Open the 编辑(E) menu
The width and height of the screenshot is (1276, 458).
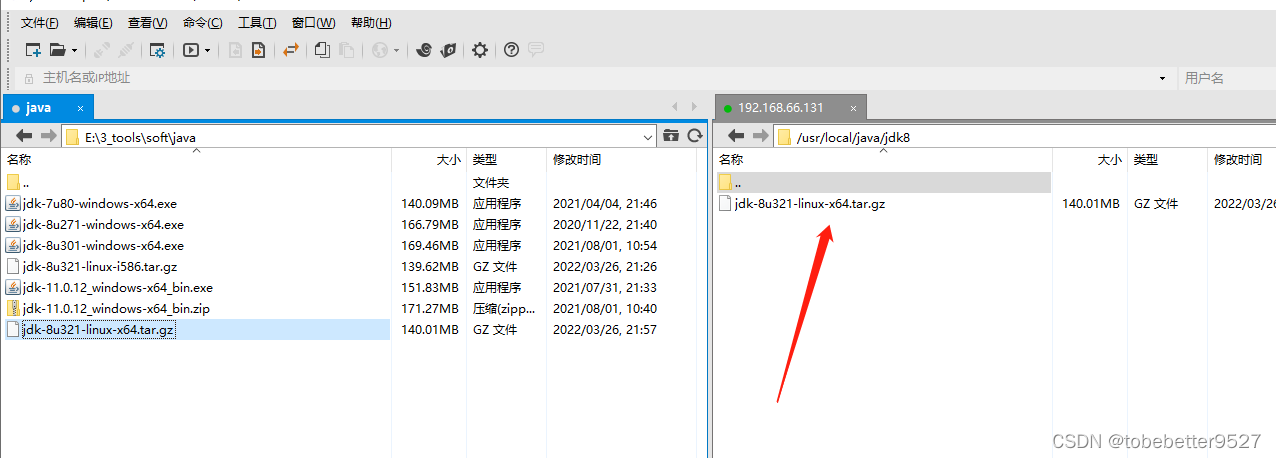[93, 23]
